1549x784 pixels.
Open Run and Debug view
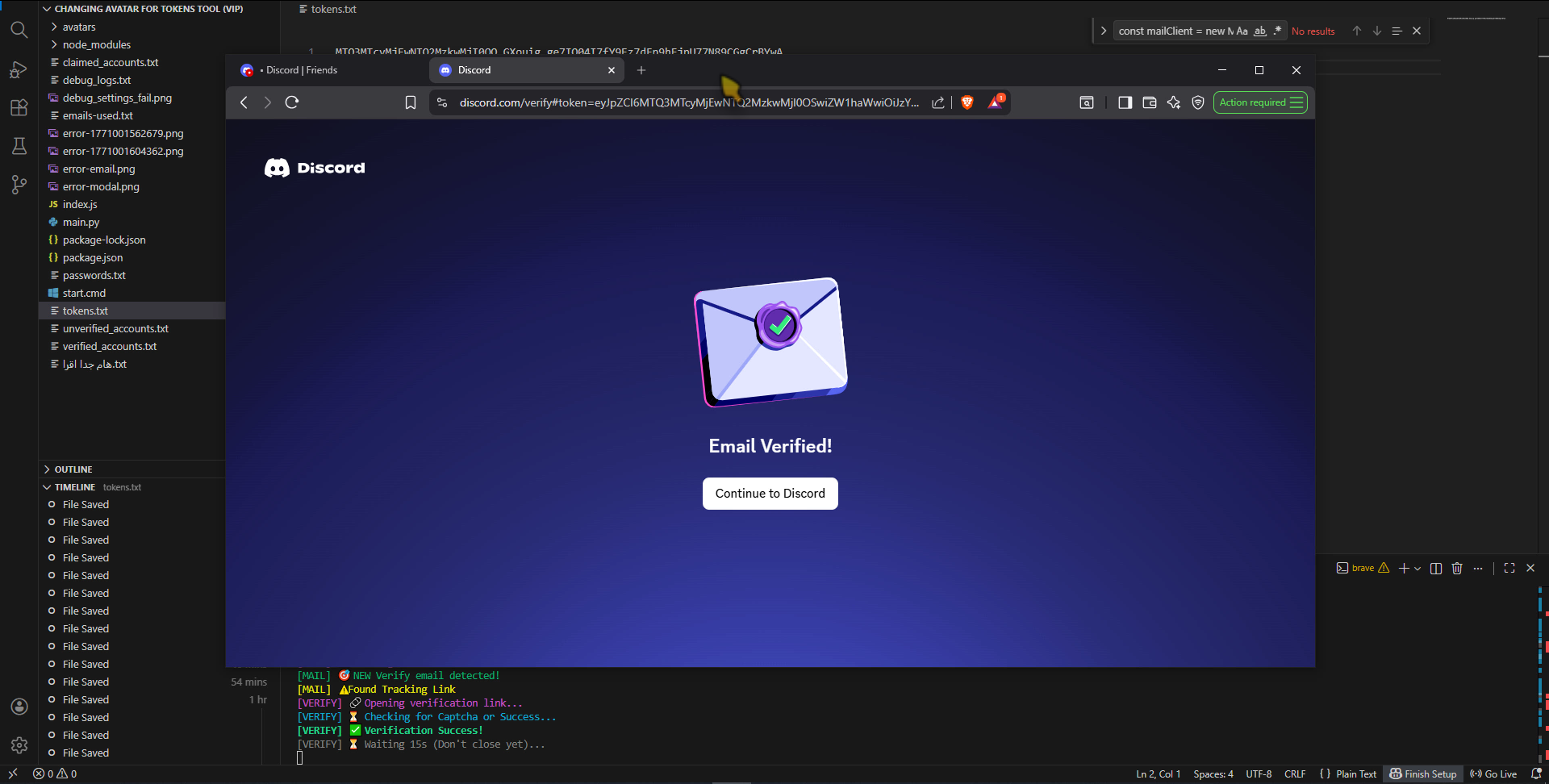pyautogui.click(x=19, y=69)
